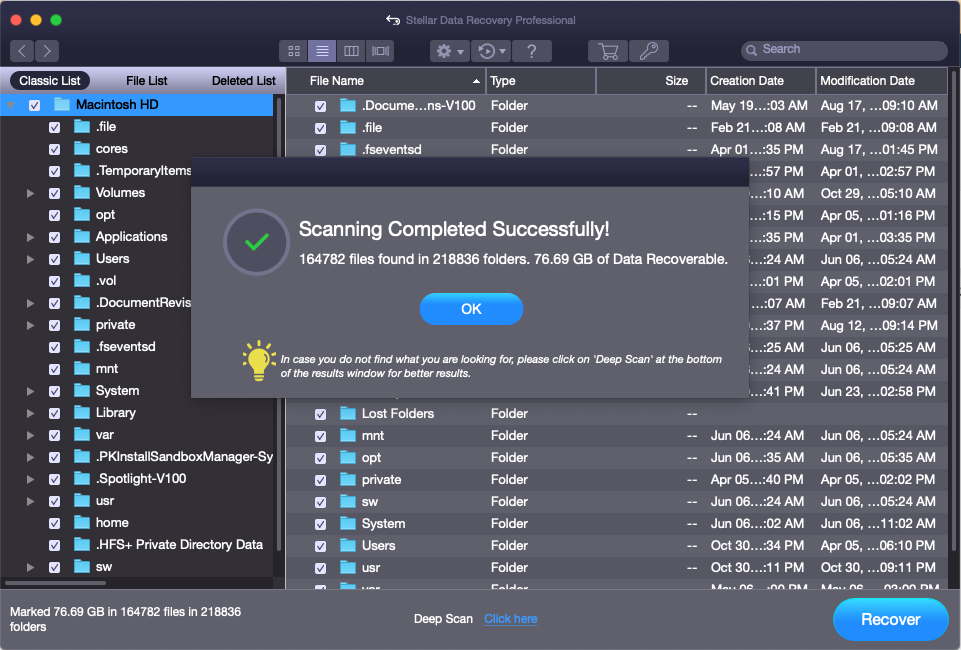Click the Recover button
The width and height of the screenshot is (961, 650).
point(891,619)
